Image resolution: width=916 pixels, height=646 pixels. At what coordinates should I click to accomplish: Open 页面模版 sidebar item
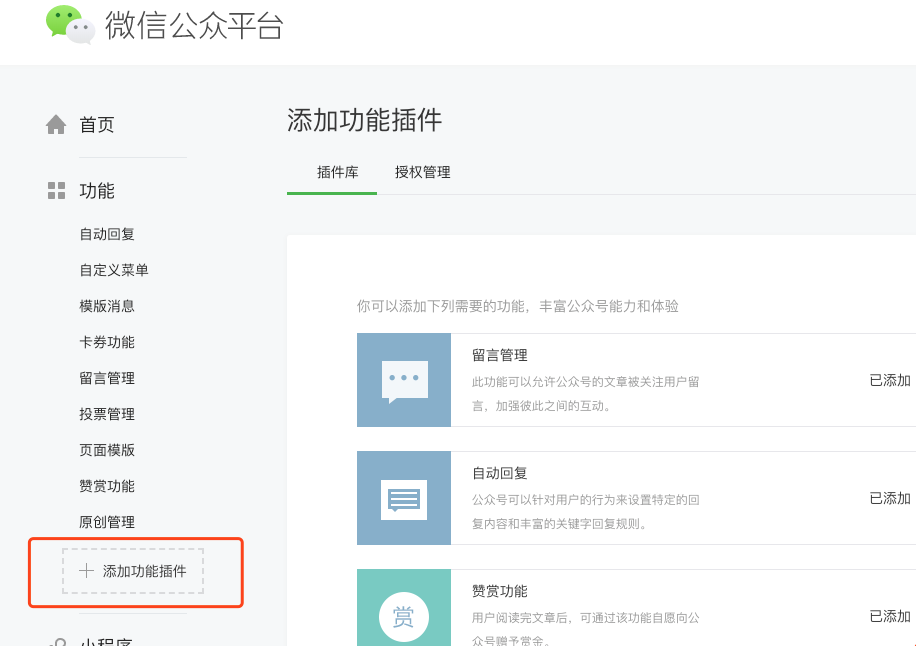[x=107, y=450]
